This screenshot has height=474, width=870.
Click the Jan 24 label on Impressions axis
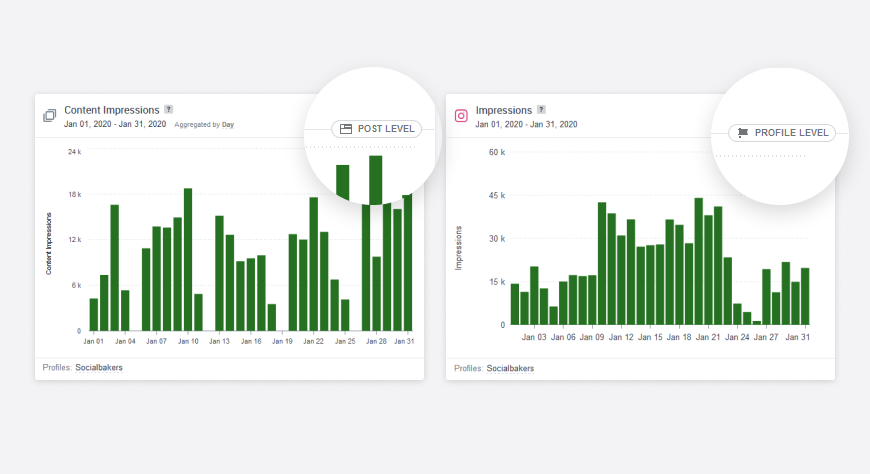tap(738, 338)
